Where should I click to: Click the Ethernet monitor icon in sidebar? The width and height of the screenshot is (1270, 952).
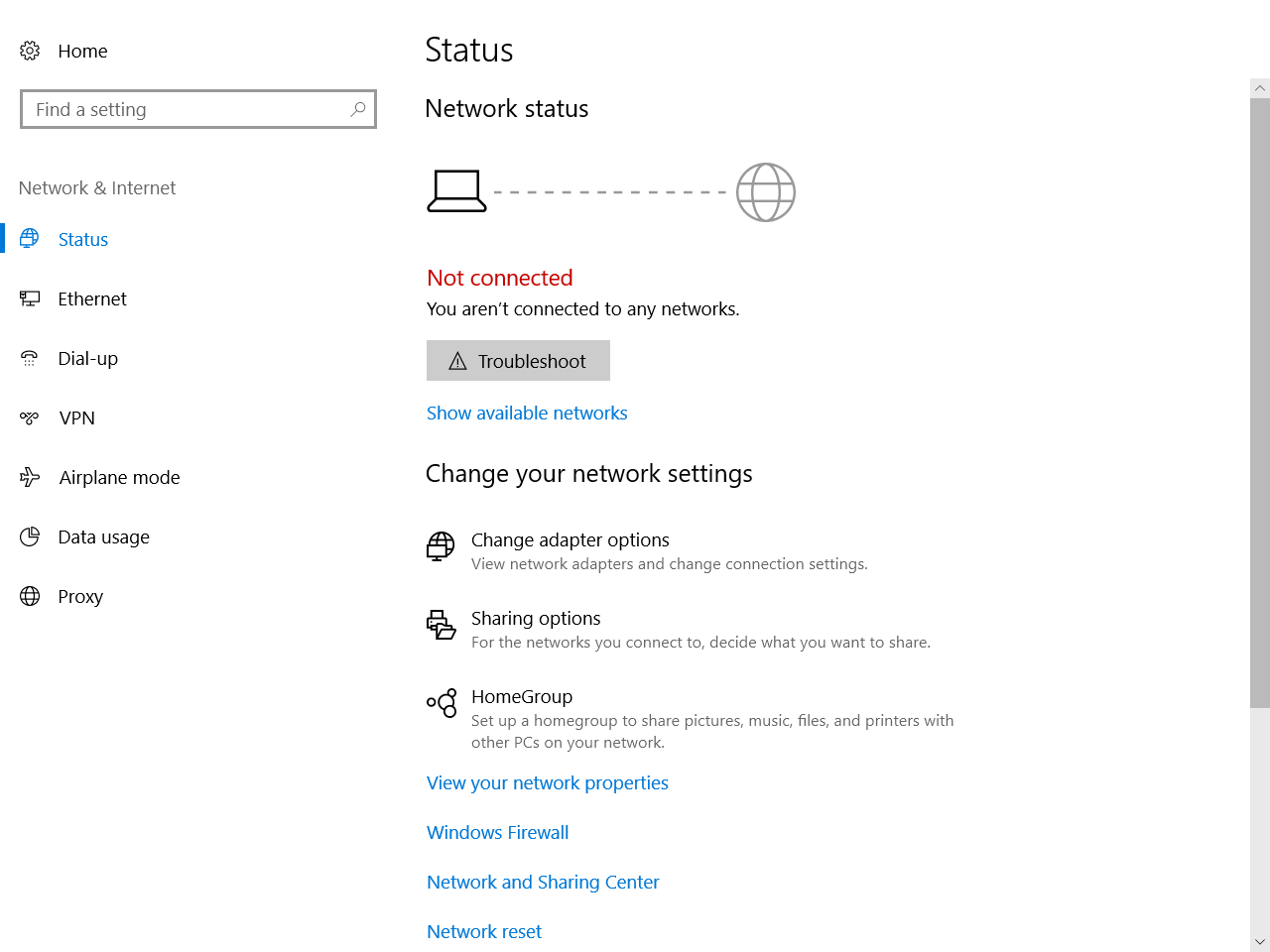pos(30,298)
